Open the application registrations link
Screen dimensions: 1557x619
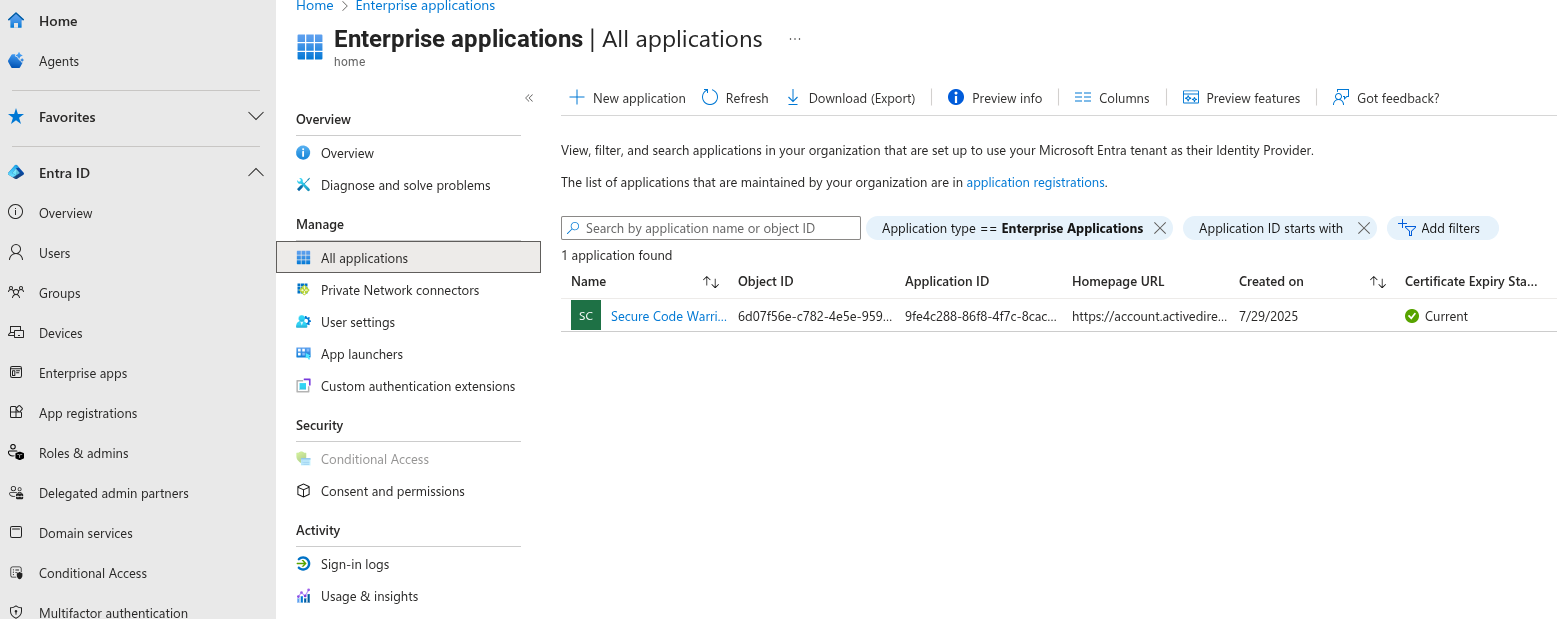coord(1035,183)
